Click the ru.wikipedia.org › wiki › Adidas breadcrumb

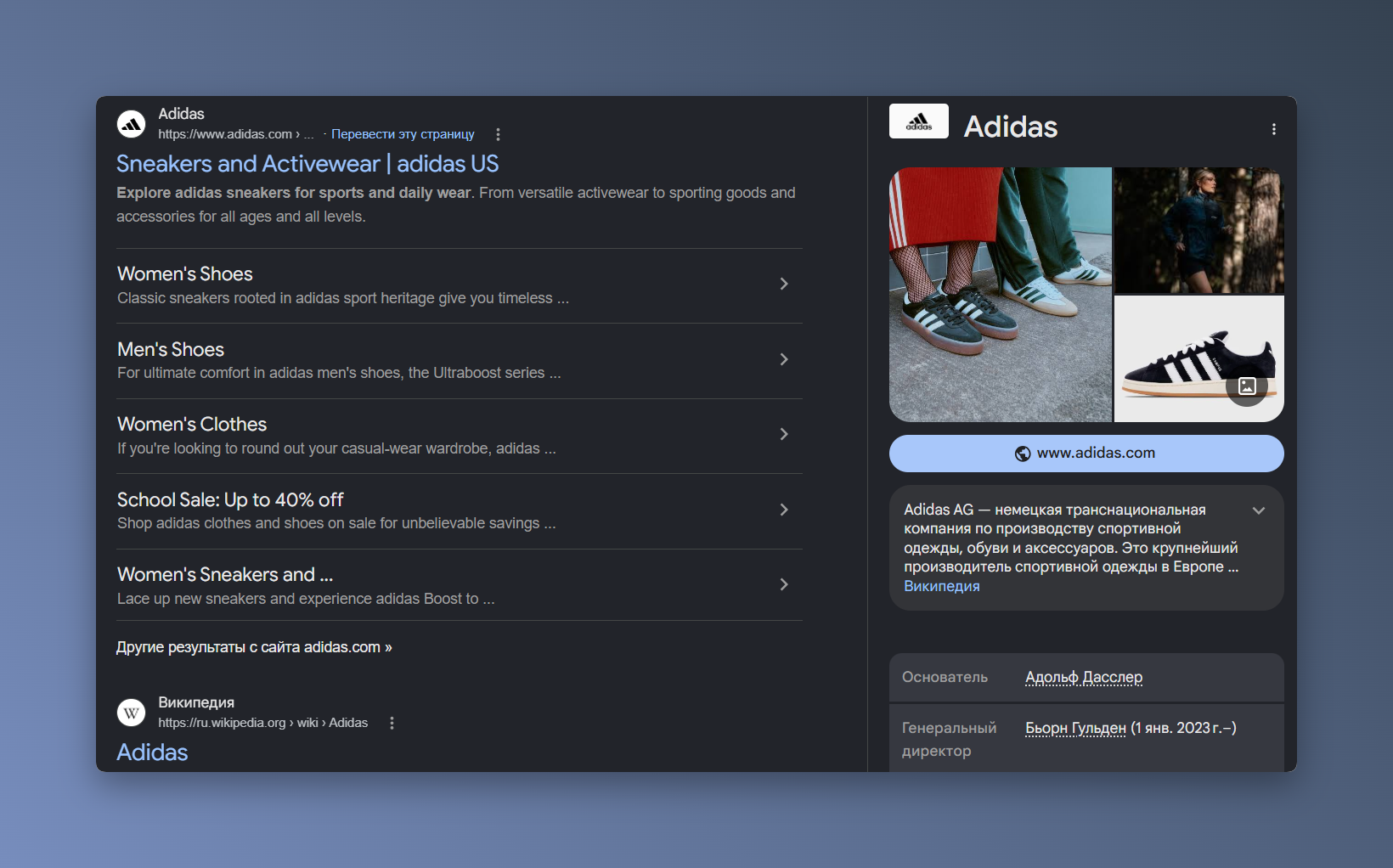pyautogui.click(x=263, y=723)
